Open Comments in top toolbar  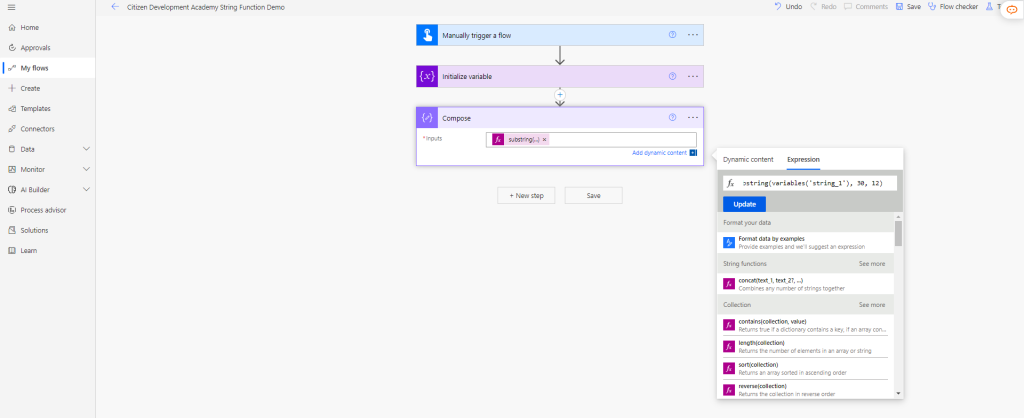(x=866, y=7)
